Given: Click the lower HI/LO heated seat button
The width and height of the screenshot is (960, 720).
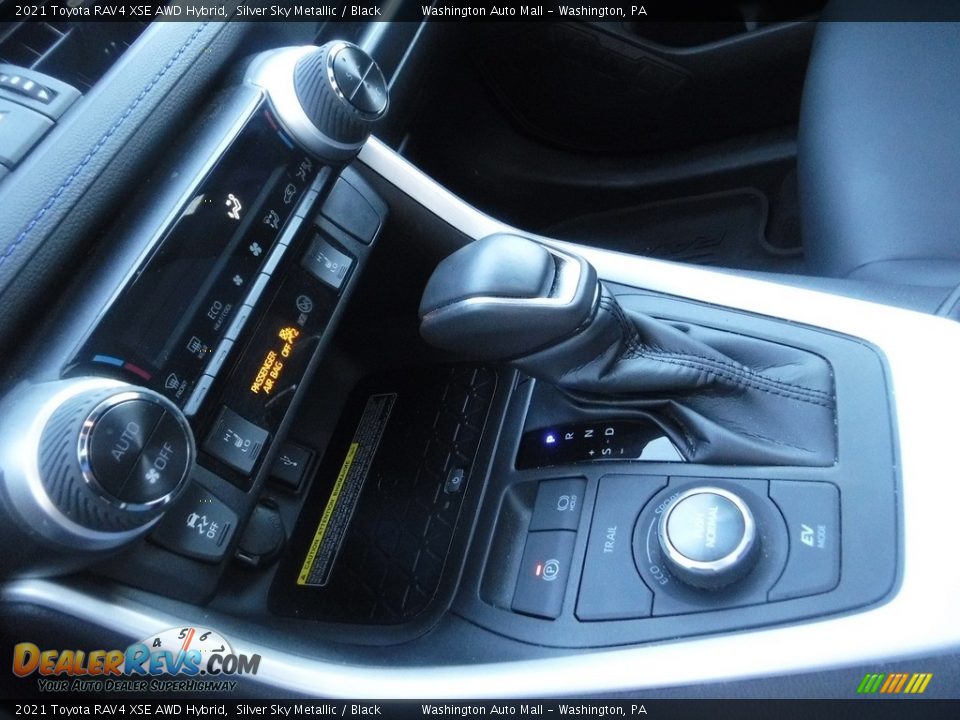Looking at the screenshot, I should coord(236,442).
